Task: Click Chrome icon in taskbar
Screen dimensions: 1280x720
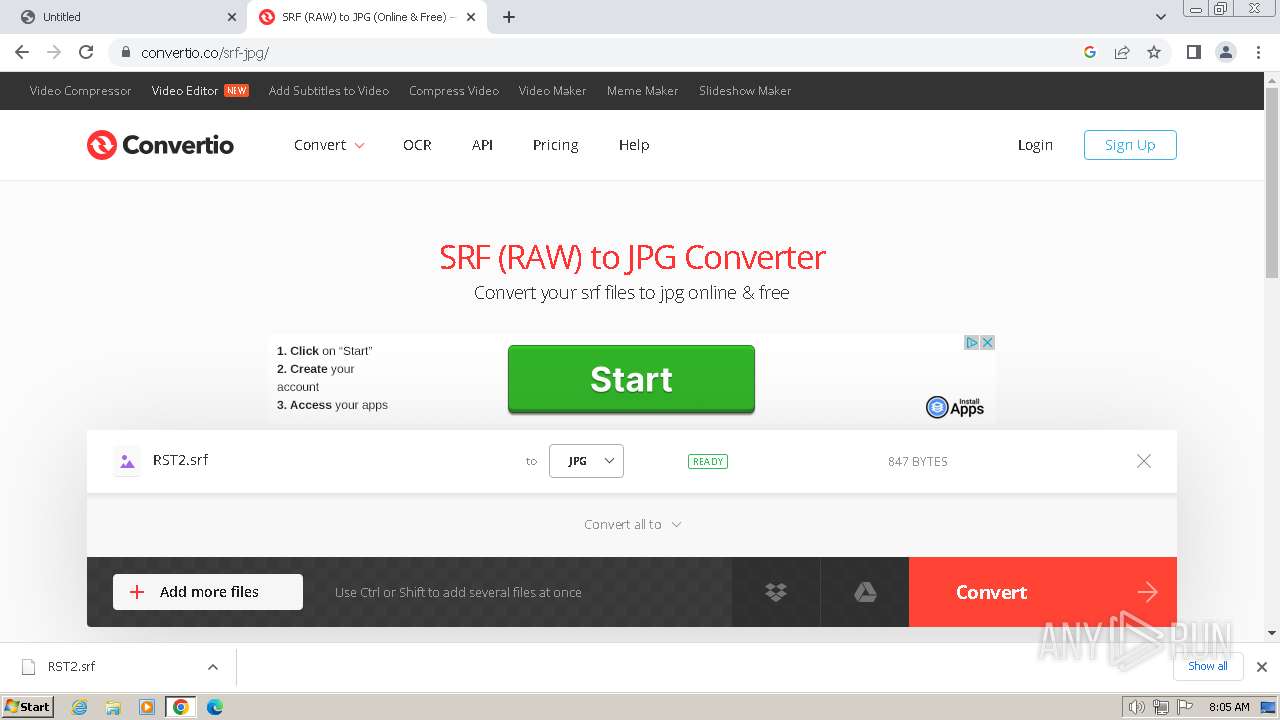Action: coord(180,707)
